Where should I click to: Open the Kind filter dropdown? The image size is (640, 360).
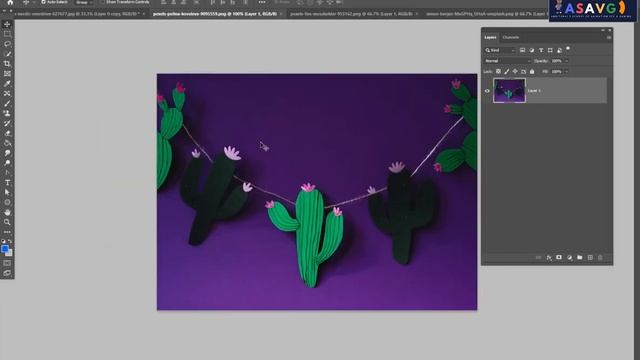click(x=500, y=50)
